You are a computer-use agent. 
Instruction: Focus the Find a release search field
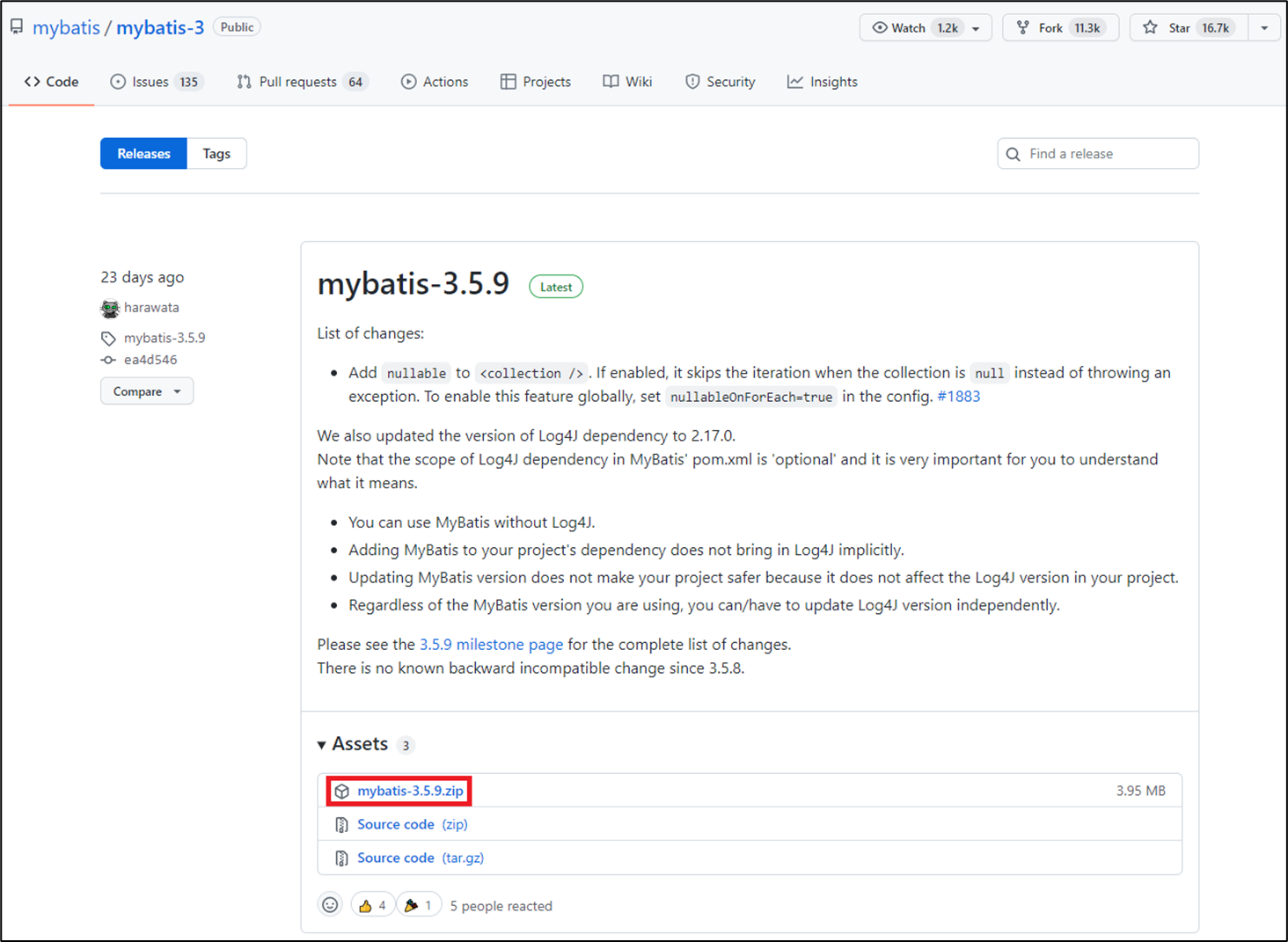click(1098, 154)
